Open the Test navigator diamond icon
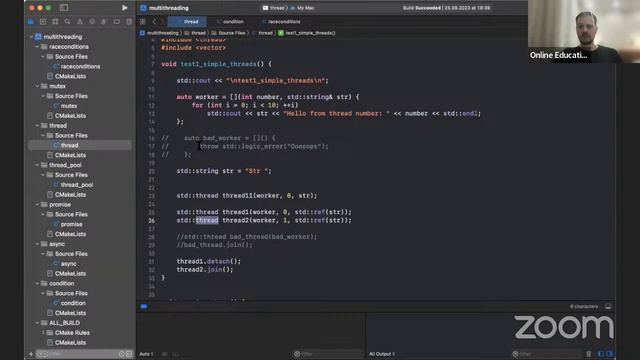The height and width of the screenshot is (360, 640). (x=92, y=22)
